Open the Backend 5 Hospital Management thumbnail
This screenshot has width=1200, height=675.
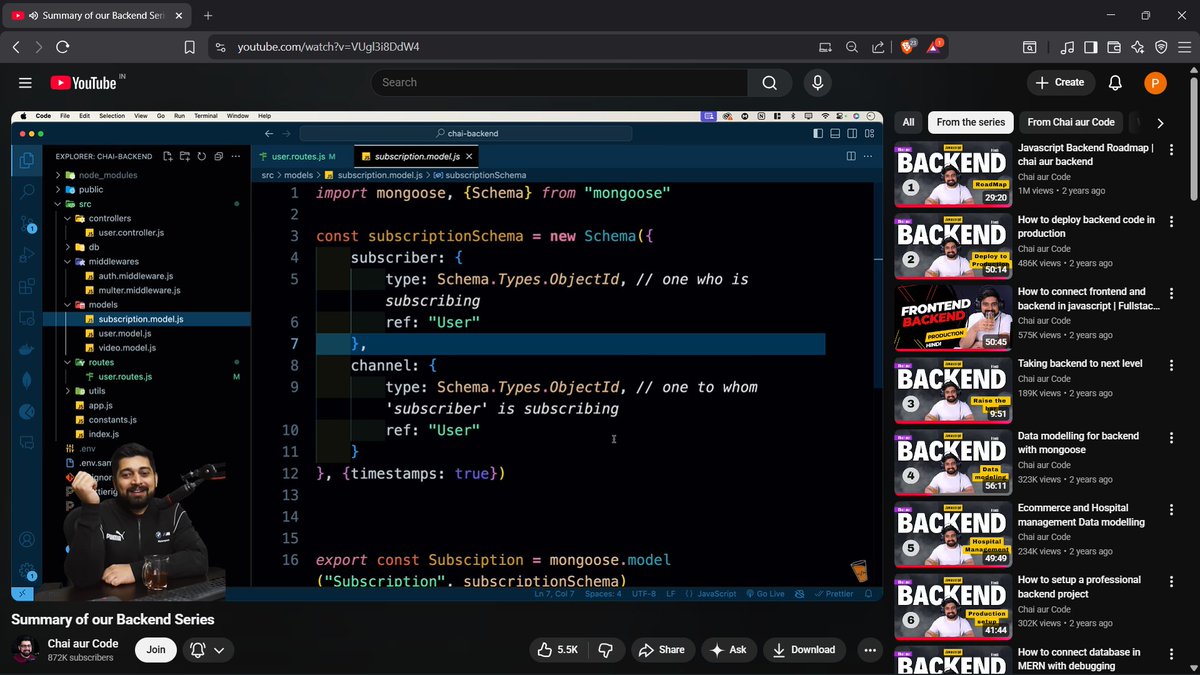click(x=953, y=533)
